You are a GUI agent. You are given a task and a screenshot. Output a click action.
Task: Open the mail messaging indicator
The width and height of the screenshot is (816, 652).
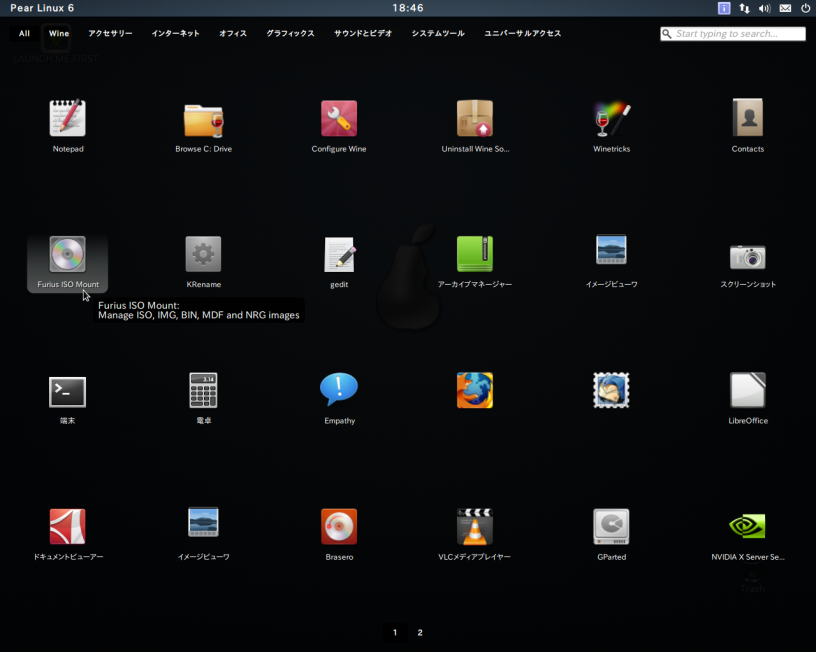pos(785,8)
